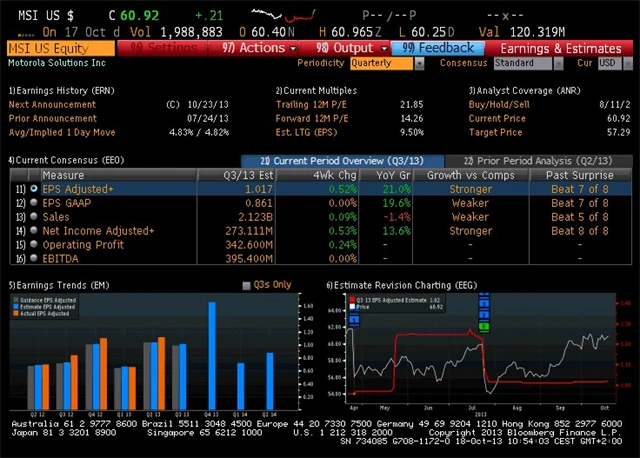Open the Settings button

pos(158,47)
